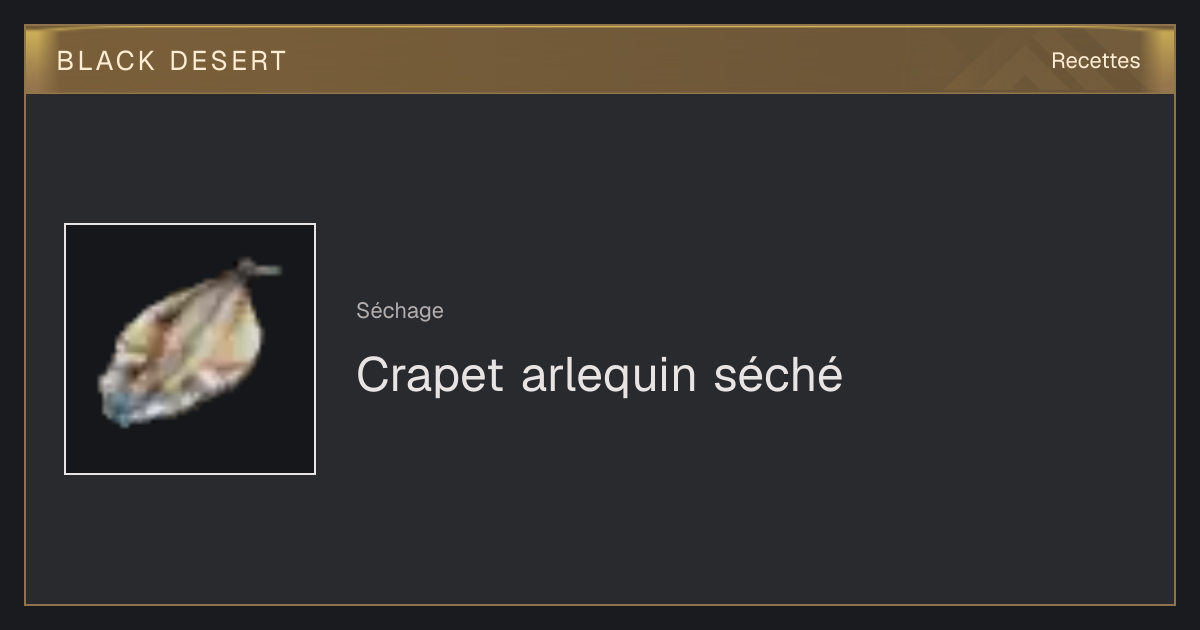Click the Crapet arlequin séché title
The height and width of the screenshot is (630, 1200).
pos(600,375)
